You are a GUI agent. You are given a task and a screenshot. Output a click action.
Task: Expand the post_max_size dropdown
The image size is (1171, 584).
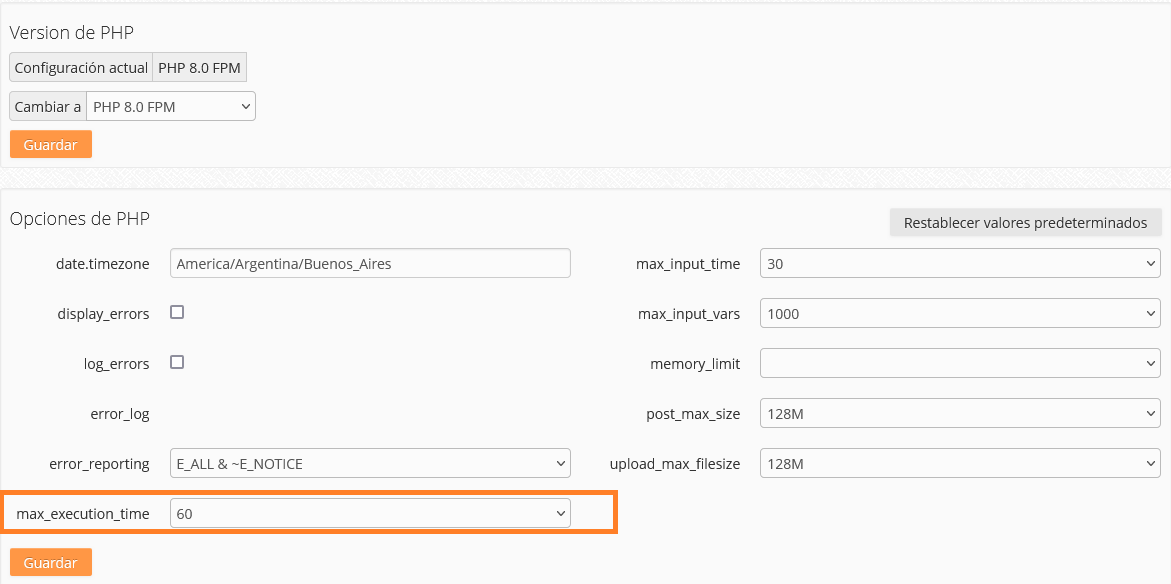pos(960,414)
